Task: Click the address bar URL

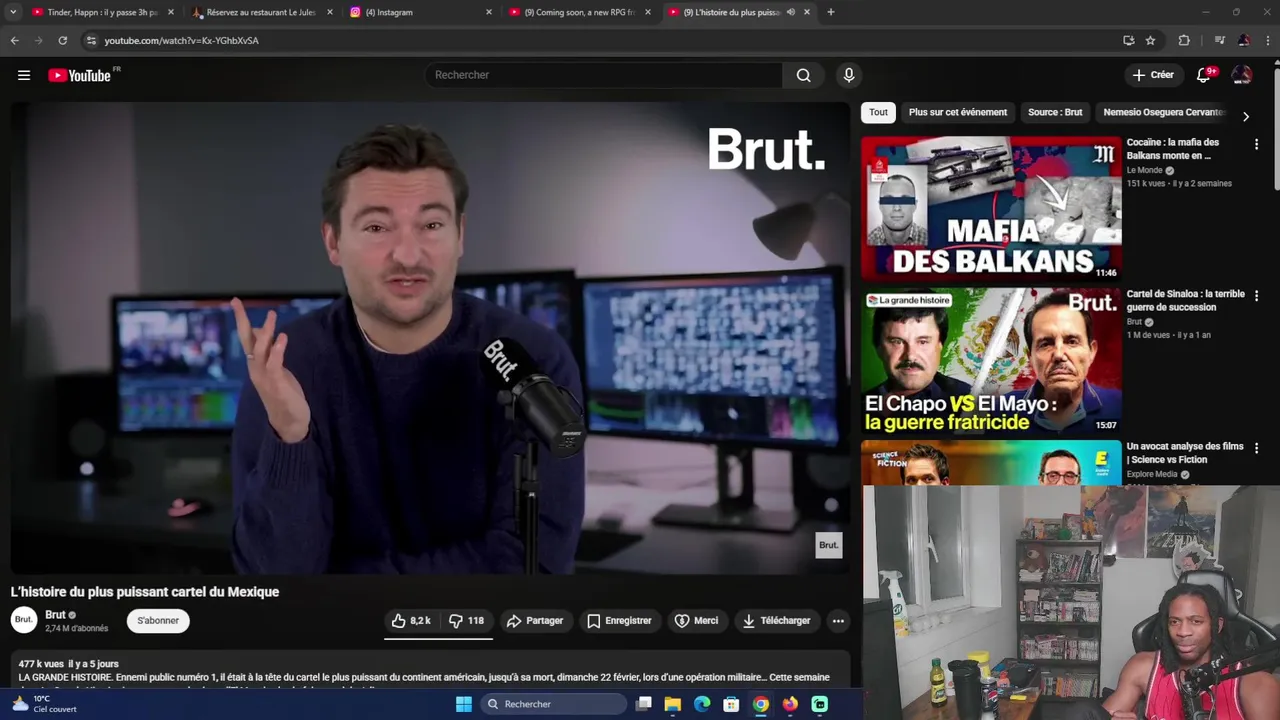Action: [x=181, y=40]
